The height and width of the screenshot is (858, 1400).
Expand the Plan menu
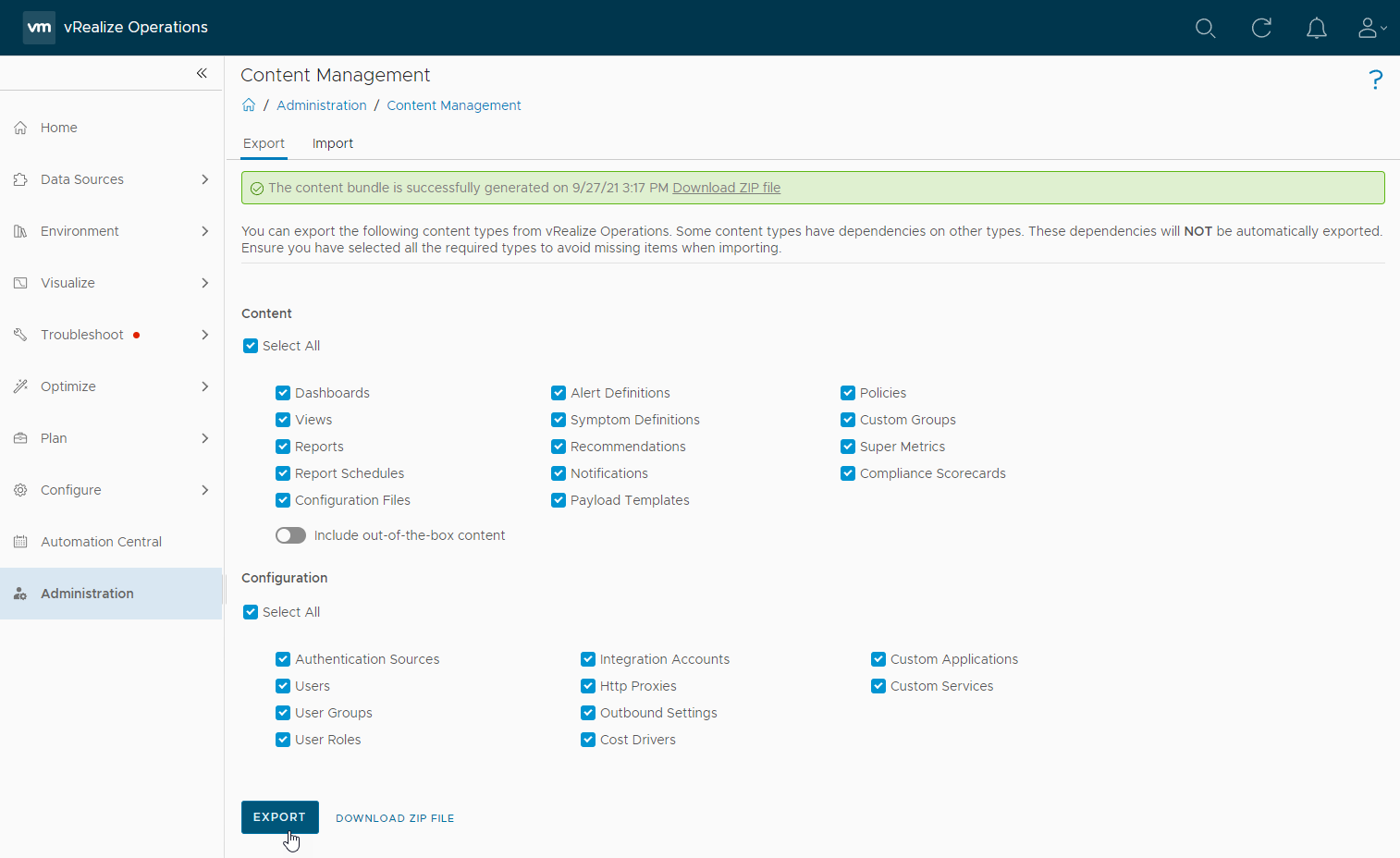205,438
